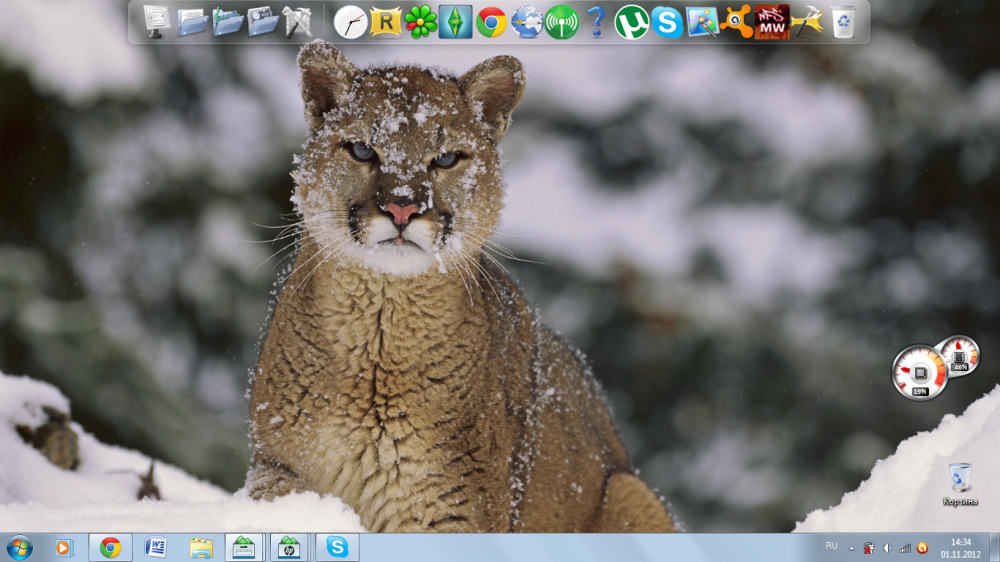Open the analog clock icon in the dock
The width and height of the screenshot is (1000, 562).
[x=350, y=22]
